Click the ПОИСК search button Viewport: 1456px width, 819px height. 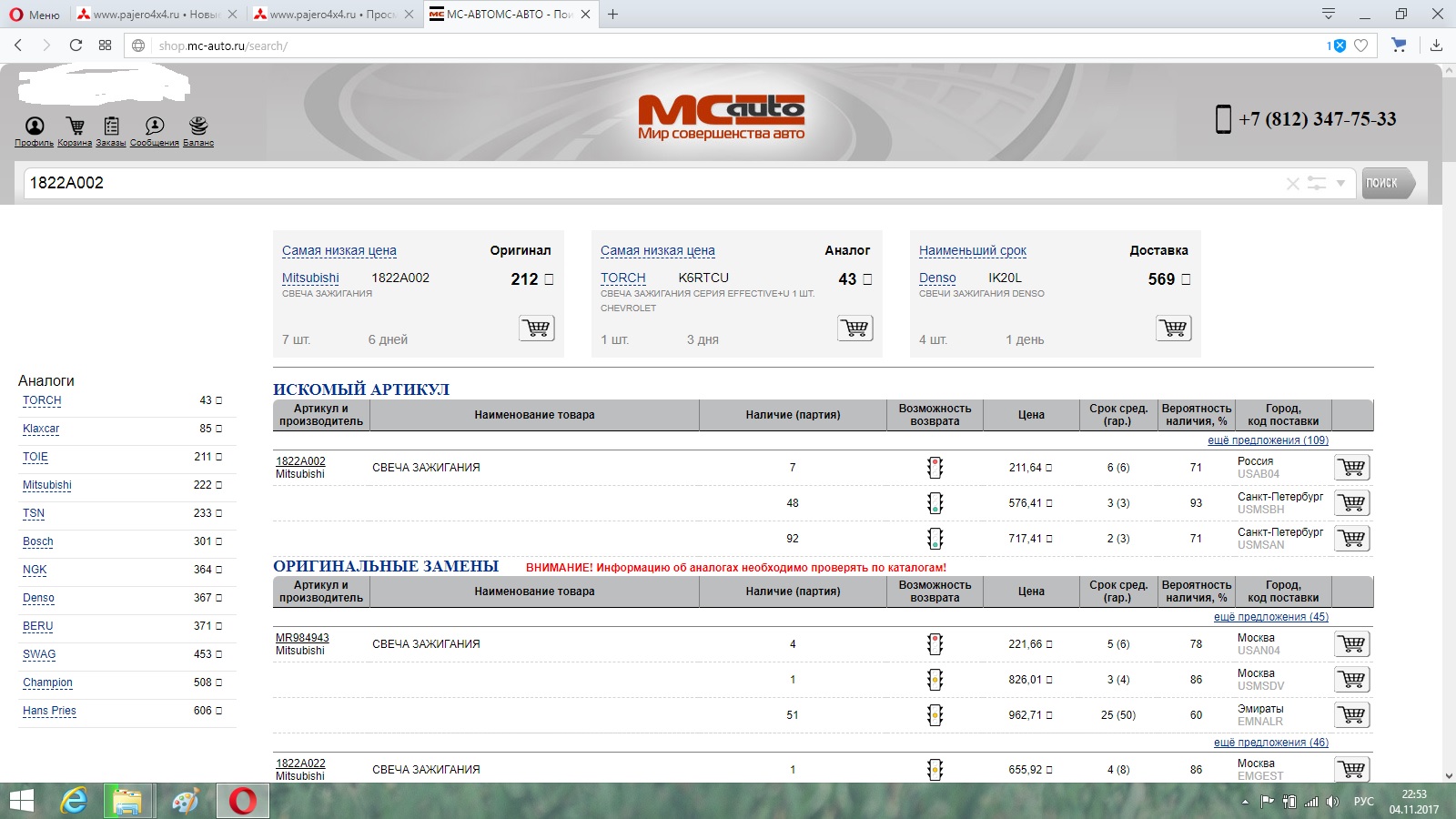(x=1384, y=183)
